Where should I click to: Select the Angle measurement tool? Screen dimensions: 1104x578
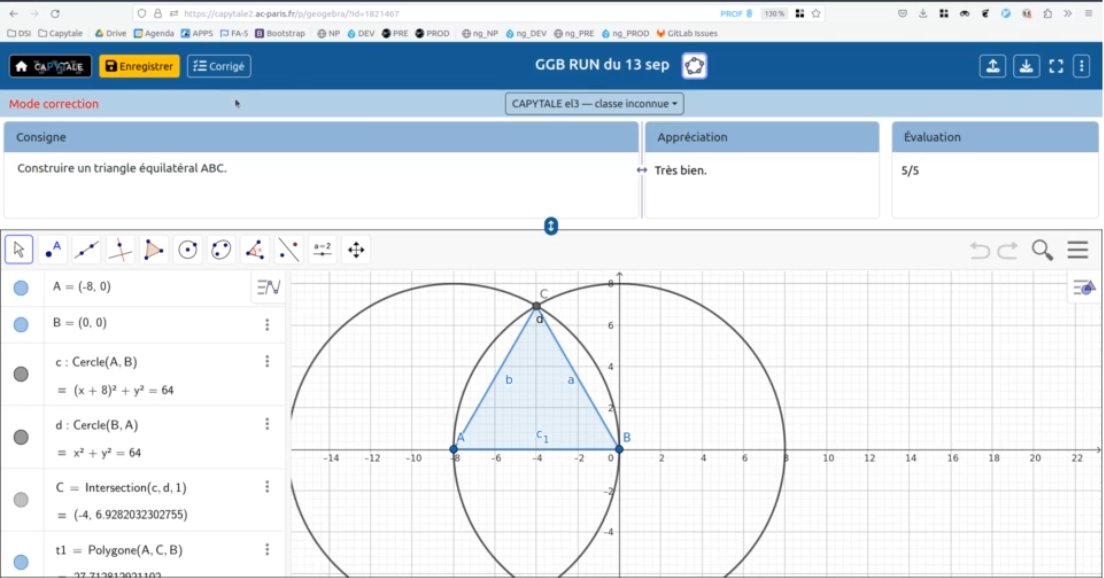tap(255, 250)
